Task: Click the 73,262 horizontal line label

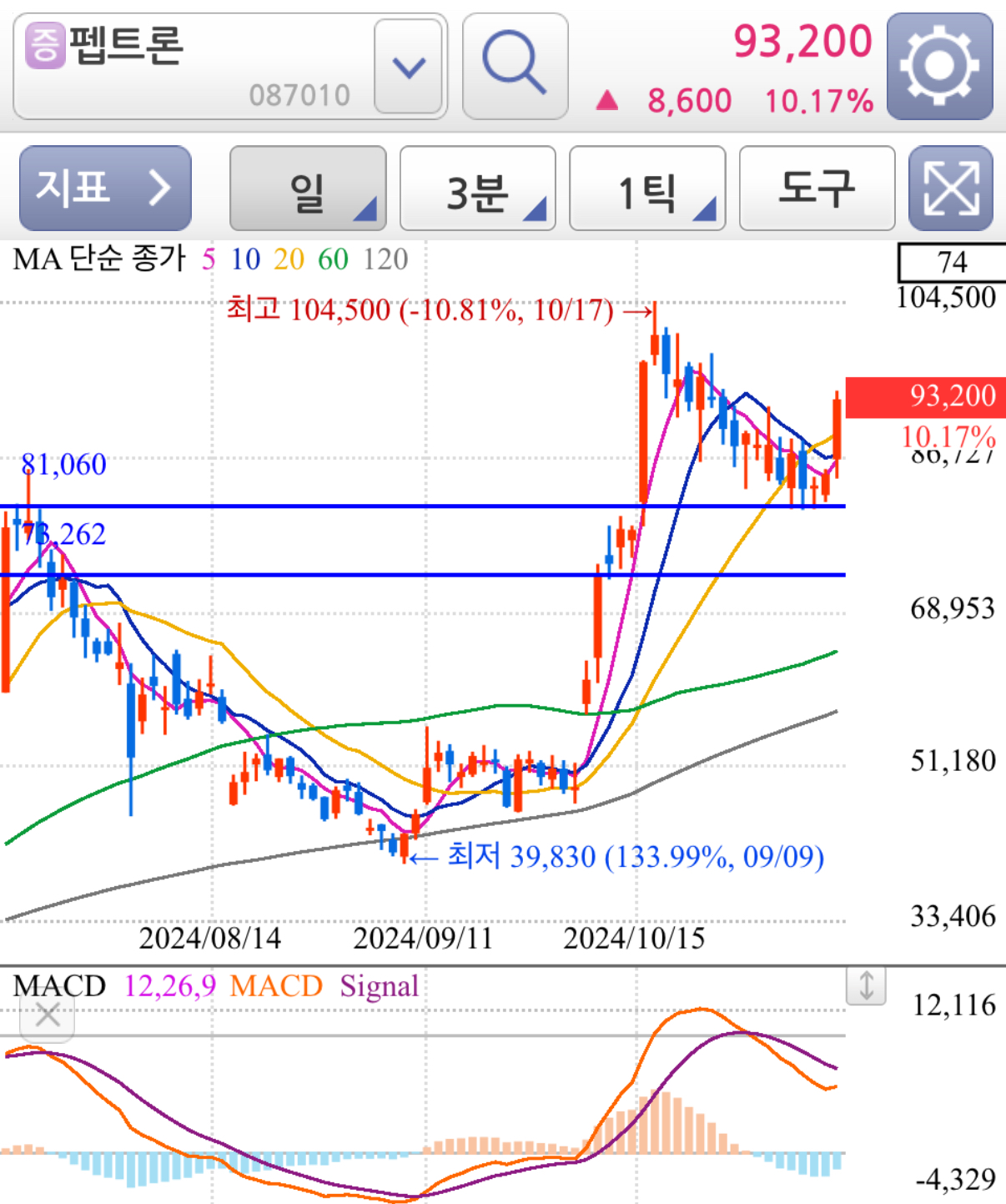Action: pos(64,535)
